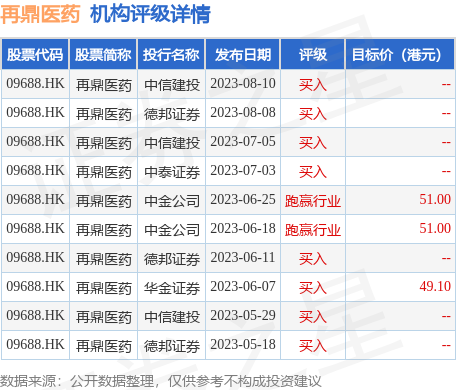
Task: Click 跑赢行业 rating in the 2023-06-18 row
Action: [x=313, y=230]
